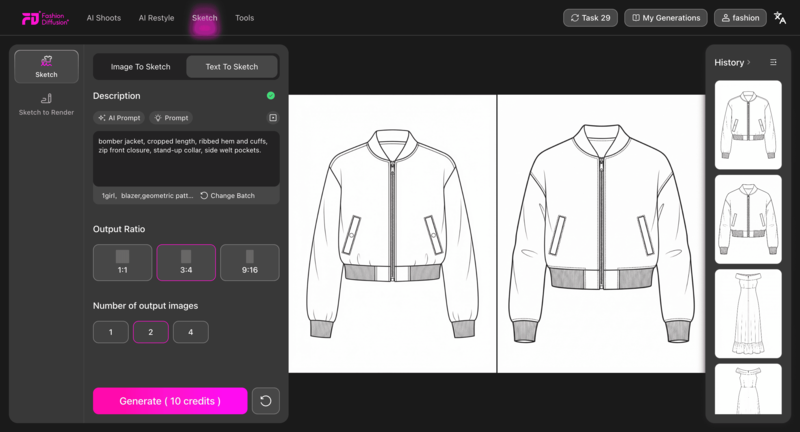This screenshot has height=432, width=800.
Task: Set number of output images to 4
Action: point(190,332)
